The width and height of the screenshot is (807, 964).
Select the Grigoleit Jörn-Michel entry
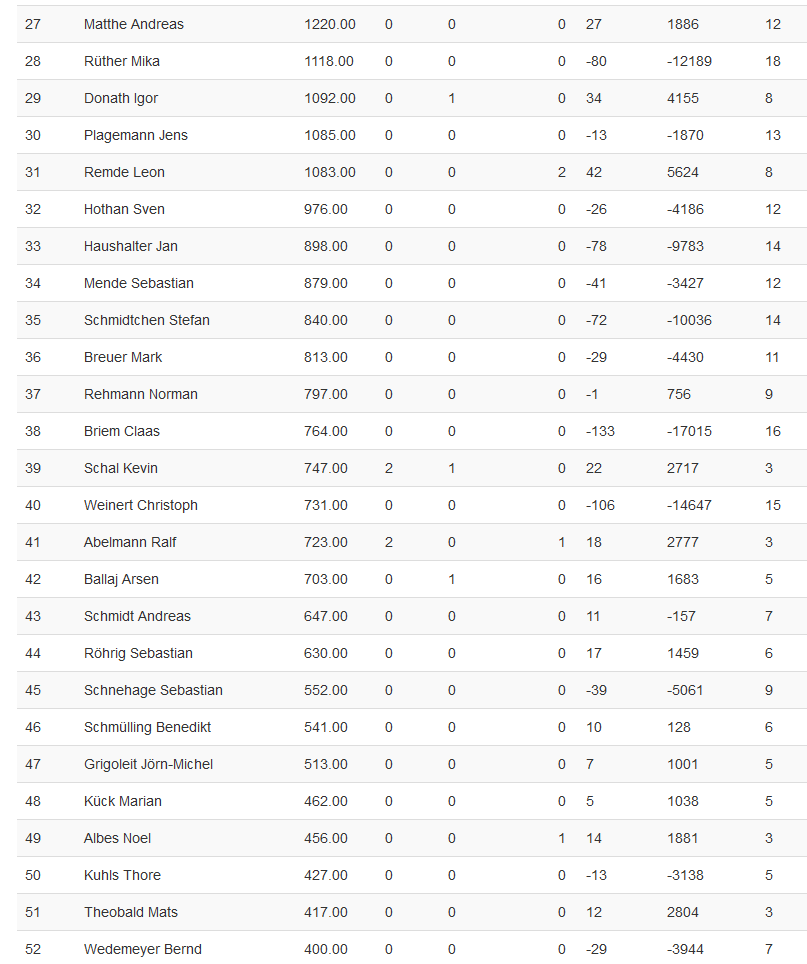tap(148, 764)
